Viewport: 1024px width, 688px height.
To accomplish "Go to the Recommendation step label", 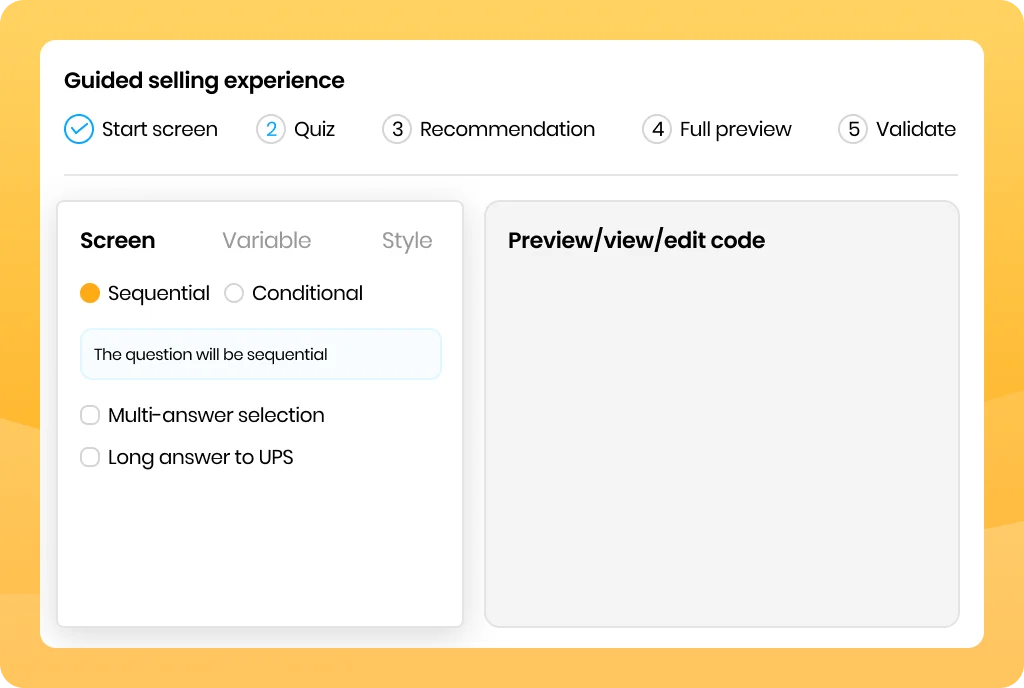I will [507, 129].
